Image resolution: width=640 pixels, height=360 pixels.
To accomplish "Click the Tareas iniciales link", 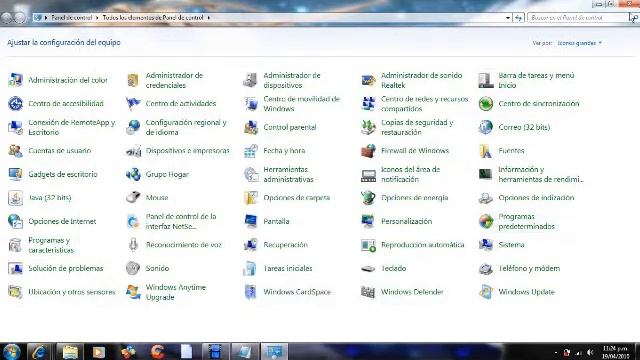I will (x=288, y=268).
